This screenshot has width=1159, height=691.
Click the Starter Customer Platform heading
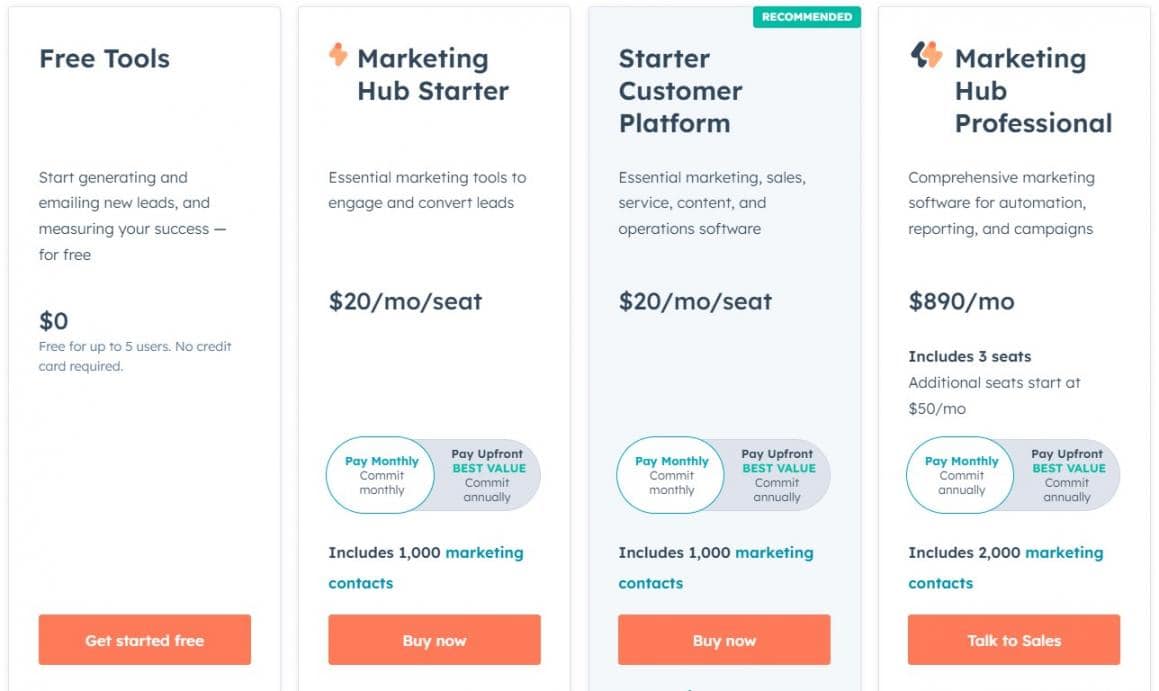tap(680, 91)
